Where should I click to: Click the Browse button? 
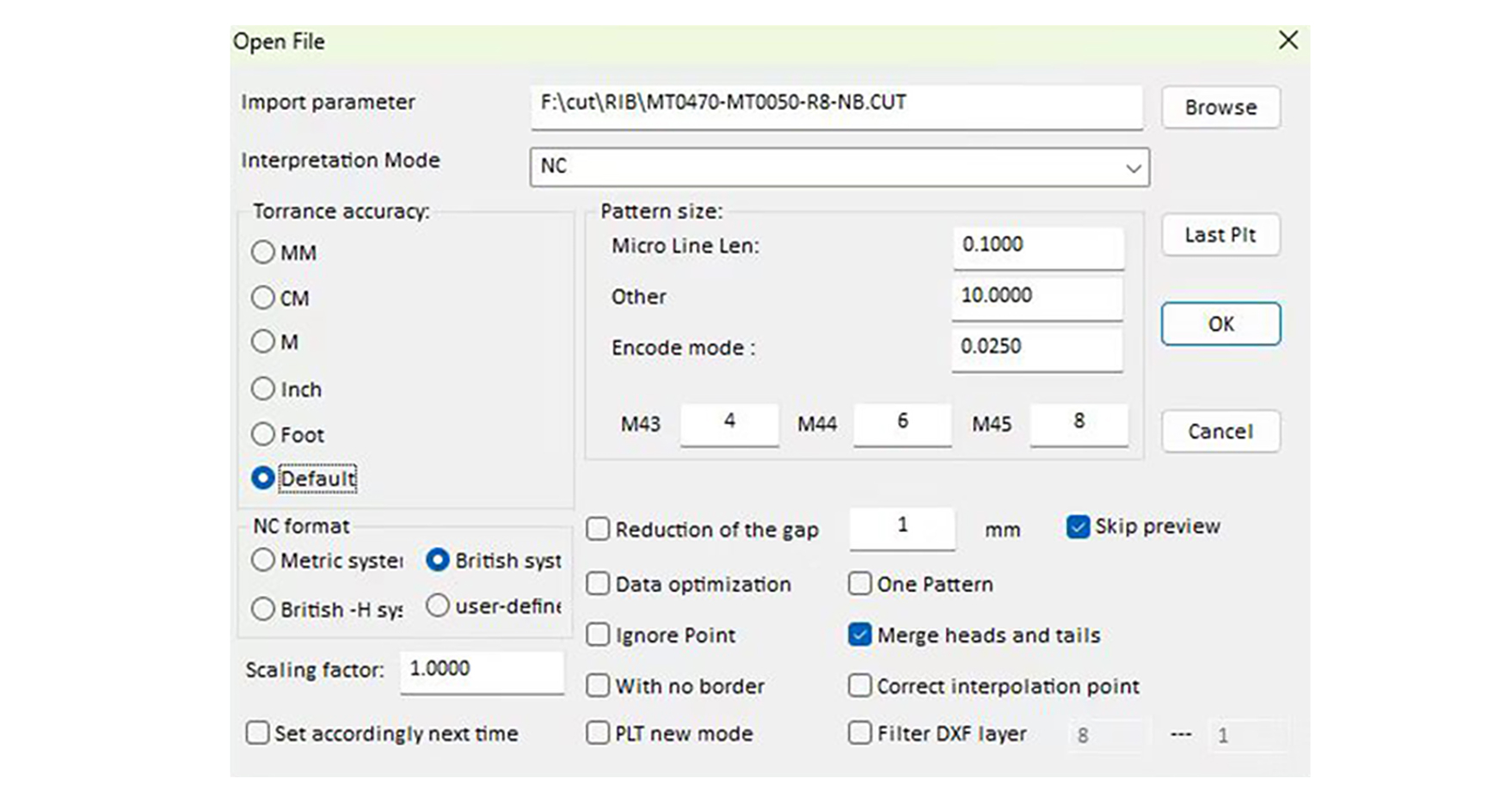point(1220,107)
